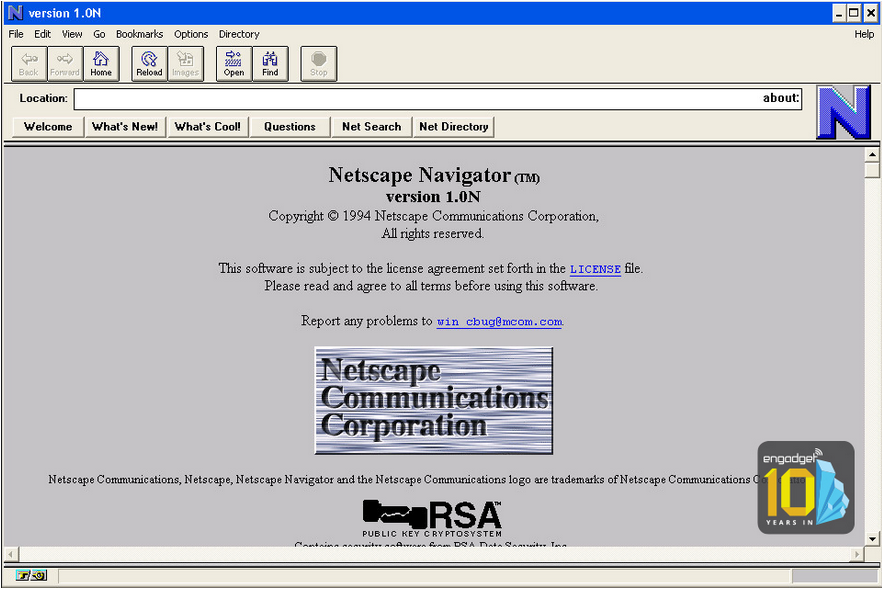Viewport: 883px width, 589px height.
Task: Click the RSA Public Key Cryptosystem logo
Action: (432, 519)
